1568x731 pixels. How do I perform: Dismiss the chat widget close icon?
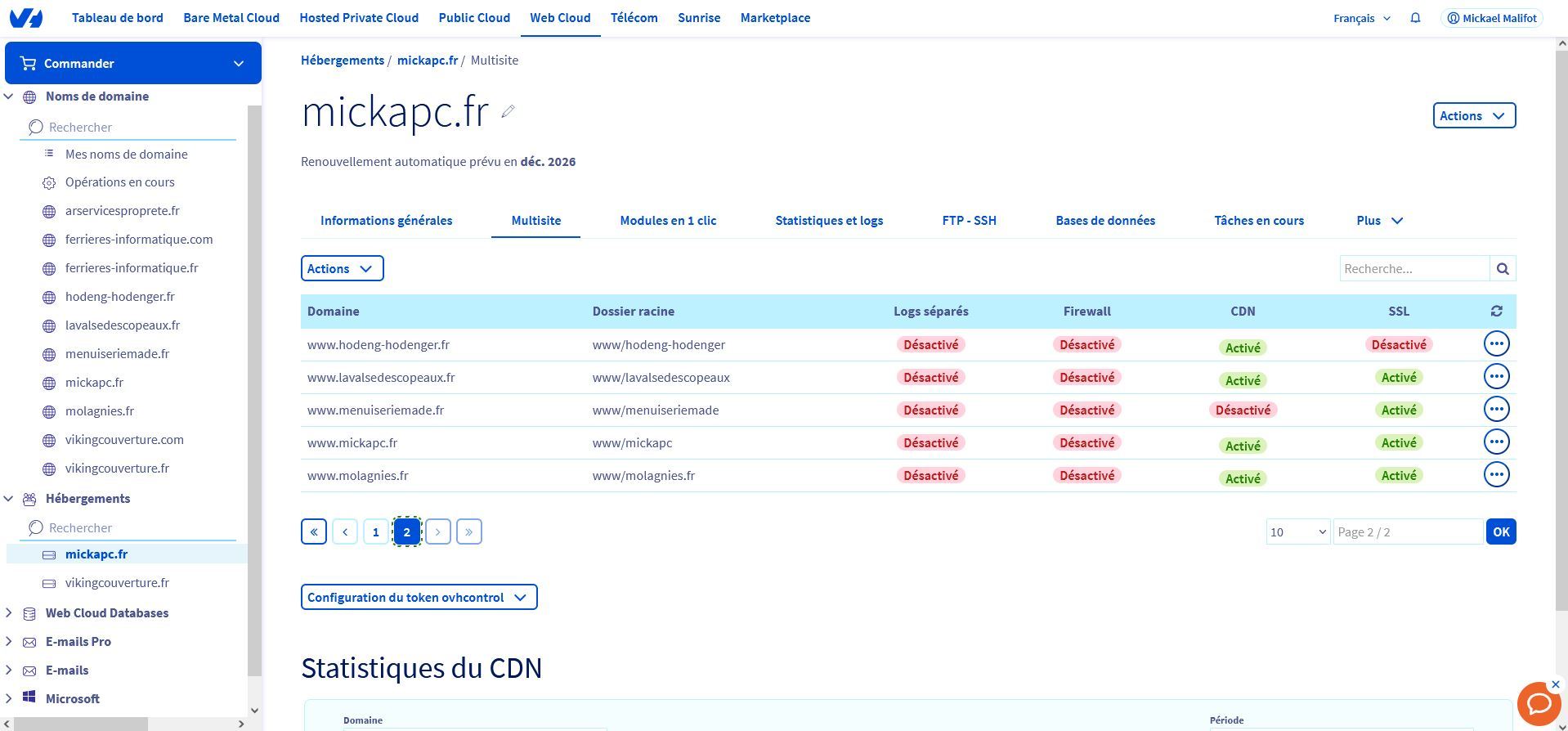coord(1555,684)
